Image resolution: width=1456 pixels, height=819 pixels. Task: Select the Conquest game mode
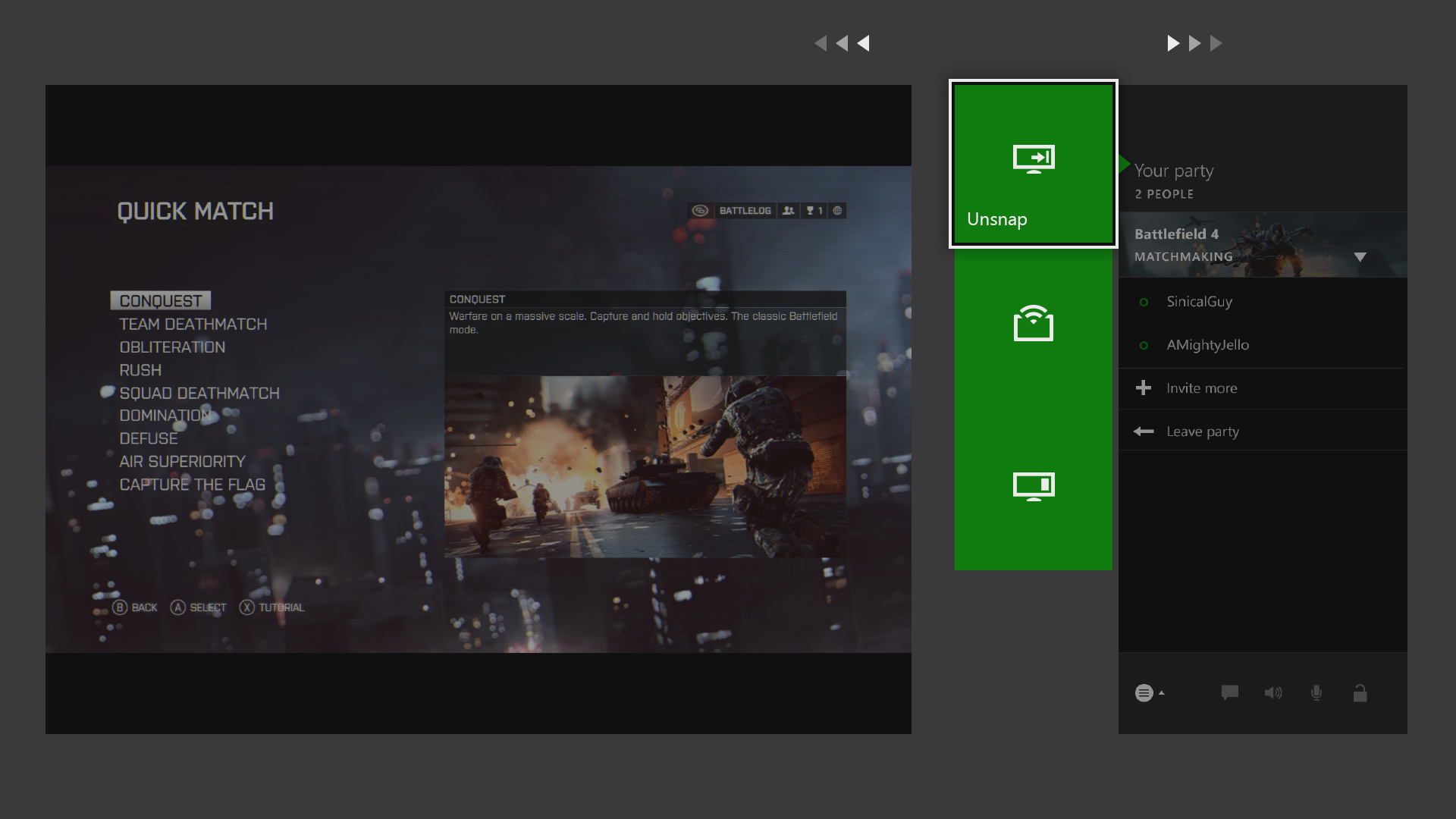(x=158, y=300)
